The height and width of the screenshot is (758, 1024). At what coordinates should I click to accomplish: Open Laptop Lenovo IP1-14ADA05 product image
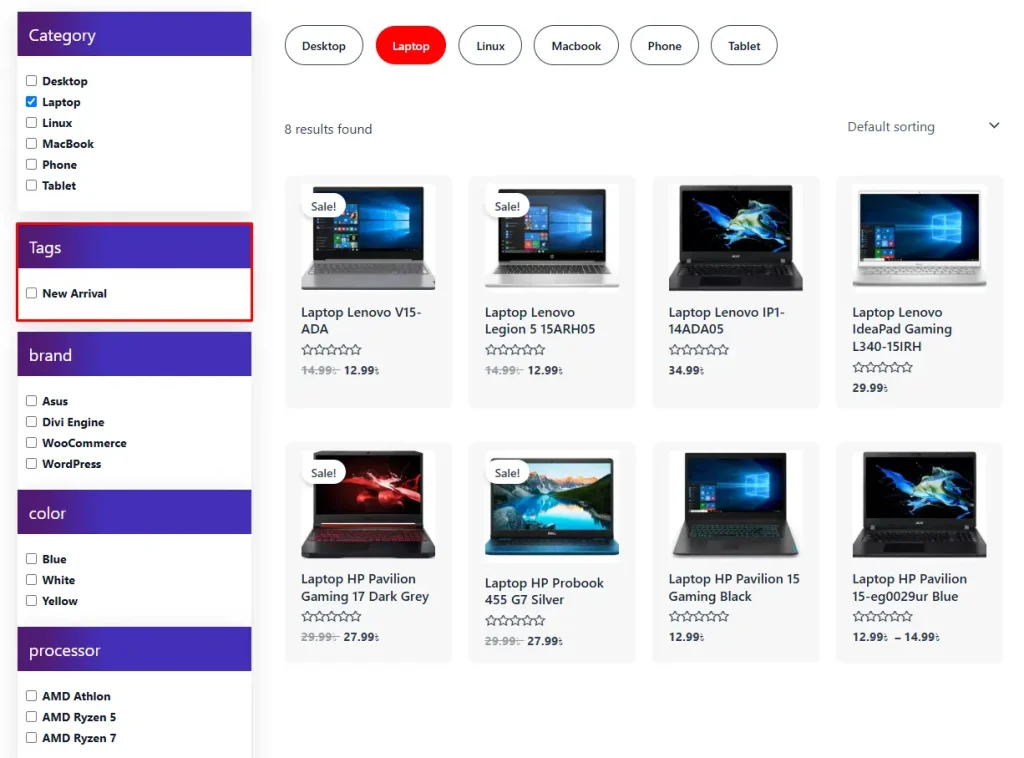tap(735, 238)
